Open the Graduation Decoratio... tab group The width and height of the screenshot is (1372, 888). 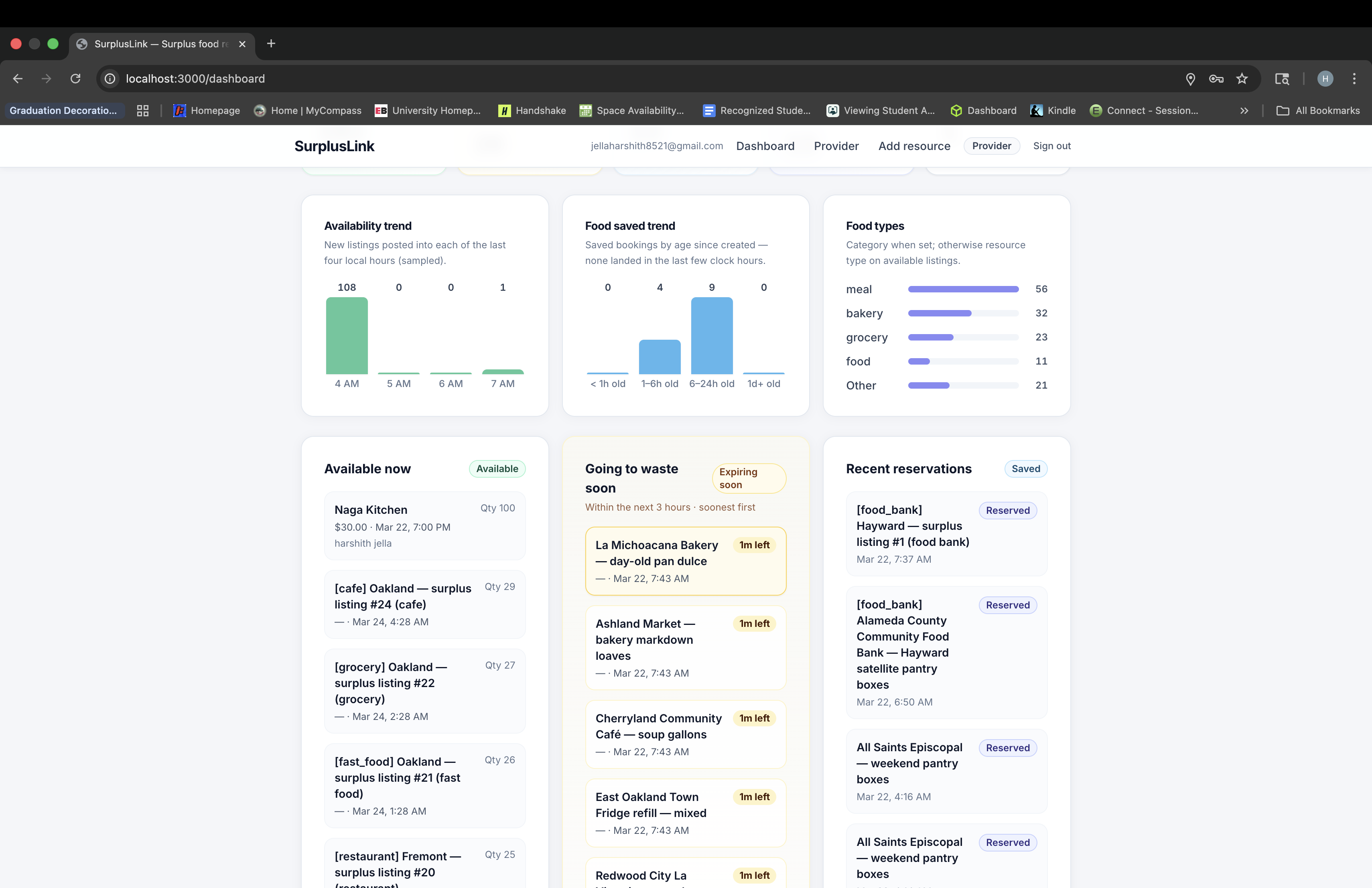coord(63,111)
